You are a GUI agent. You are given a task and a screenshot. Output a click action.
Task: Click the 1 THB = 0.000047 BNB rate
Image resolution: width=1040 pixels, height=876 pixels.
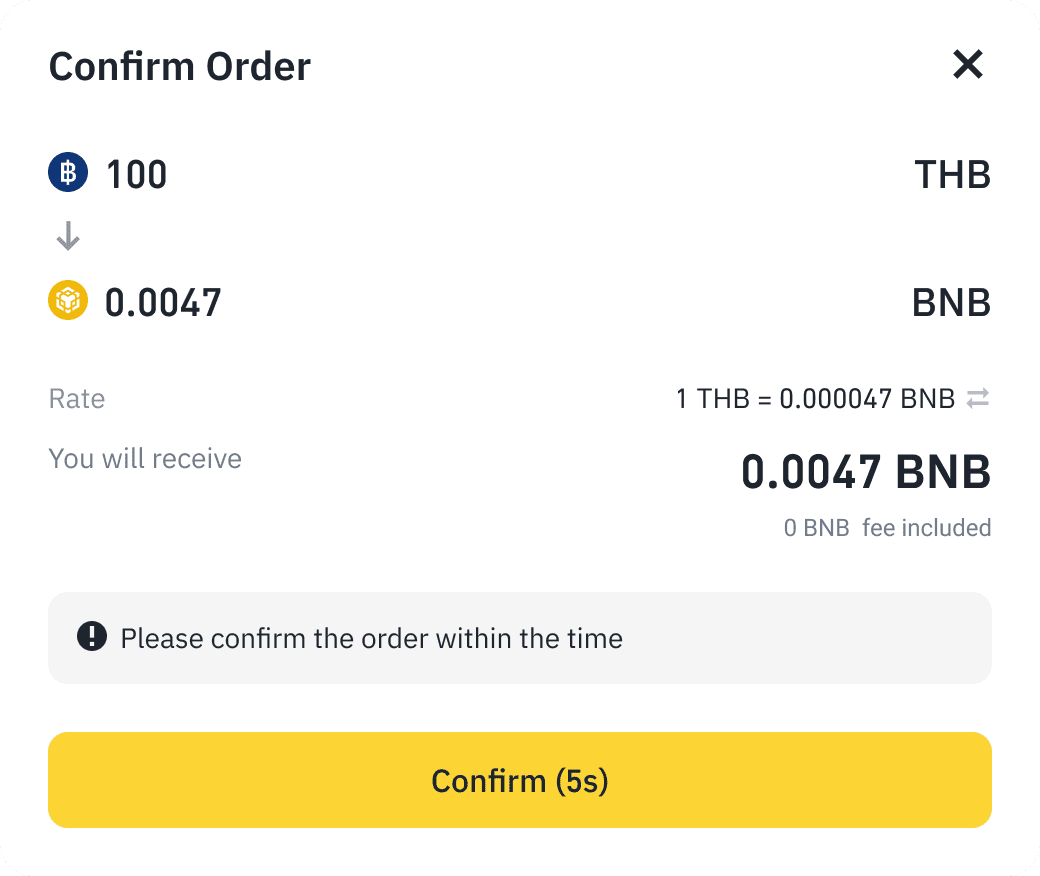pyautogui.click(x=815, y=399)
